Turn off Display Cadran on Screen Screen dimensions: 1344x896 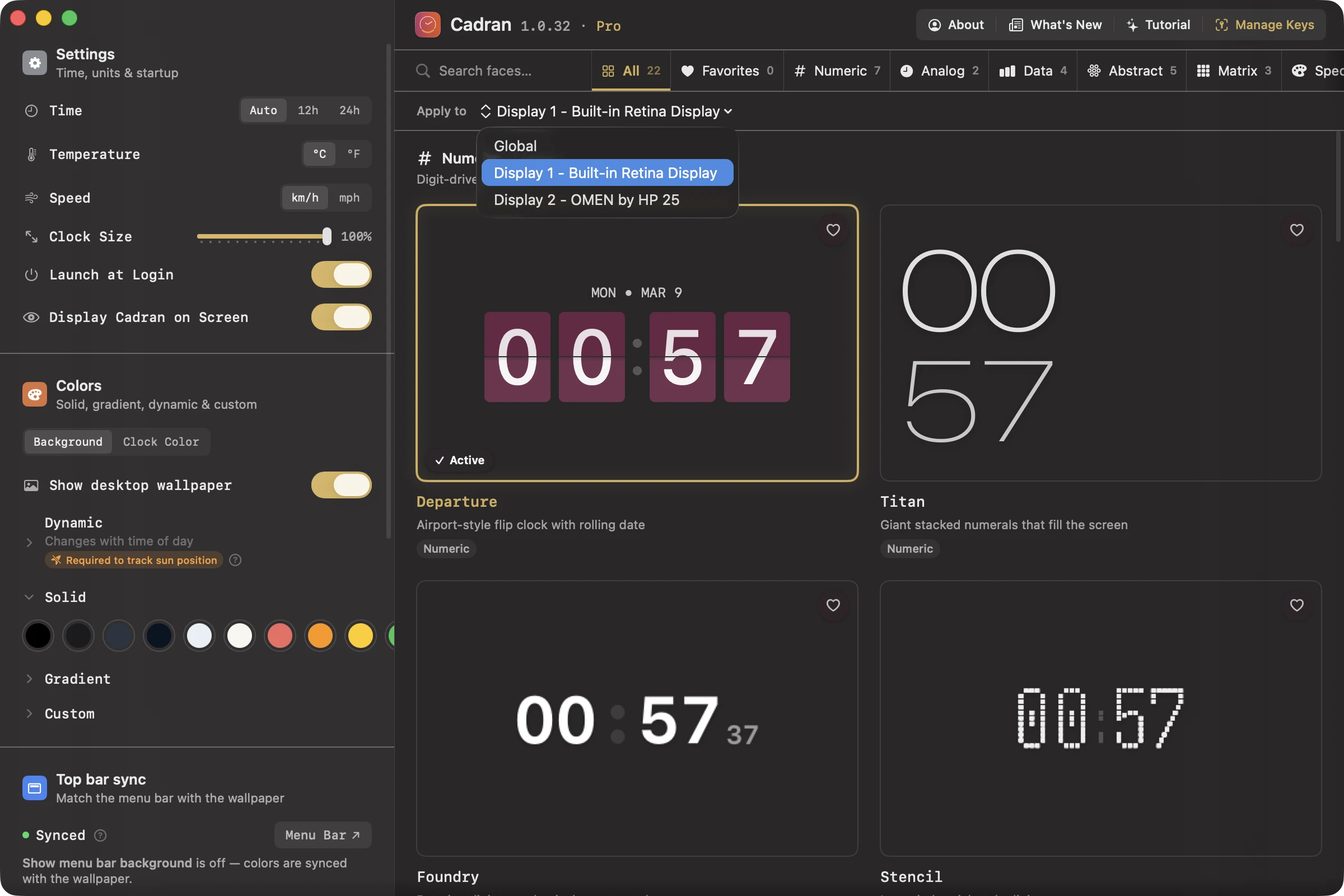click(340, 317)
